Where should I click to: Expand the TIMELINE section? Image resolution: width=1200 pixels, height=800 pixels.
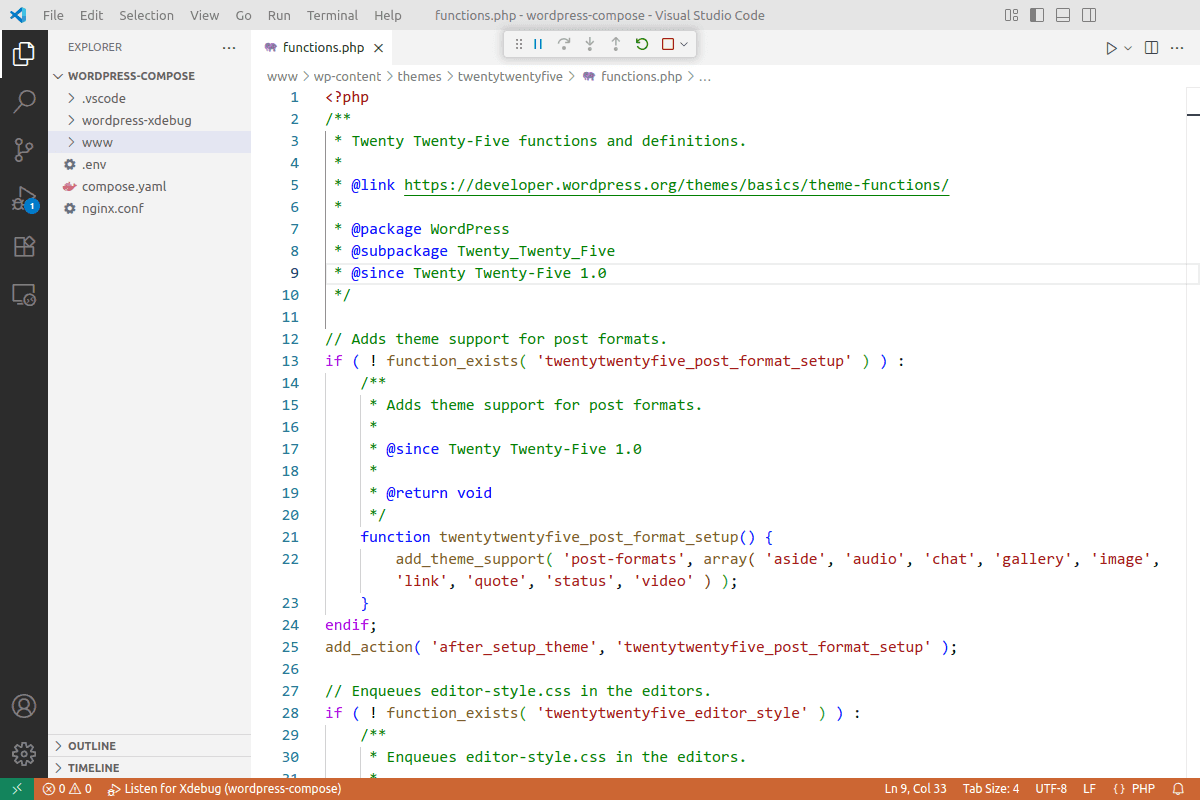[150, 768]
